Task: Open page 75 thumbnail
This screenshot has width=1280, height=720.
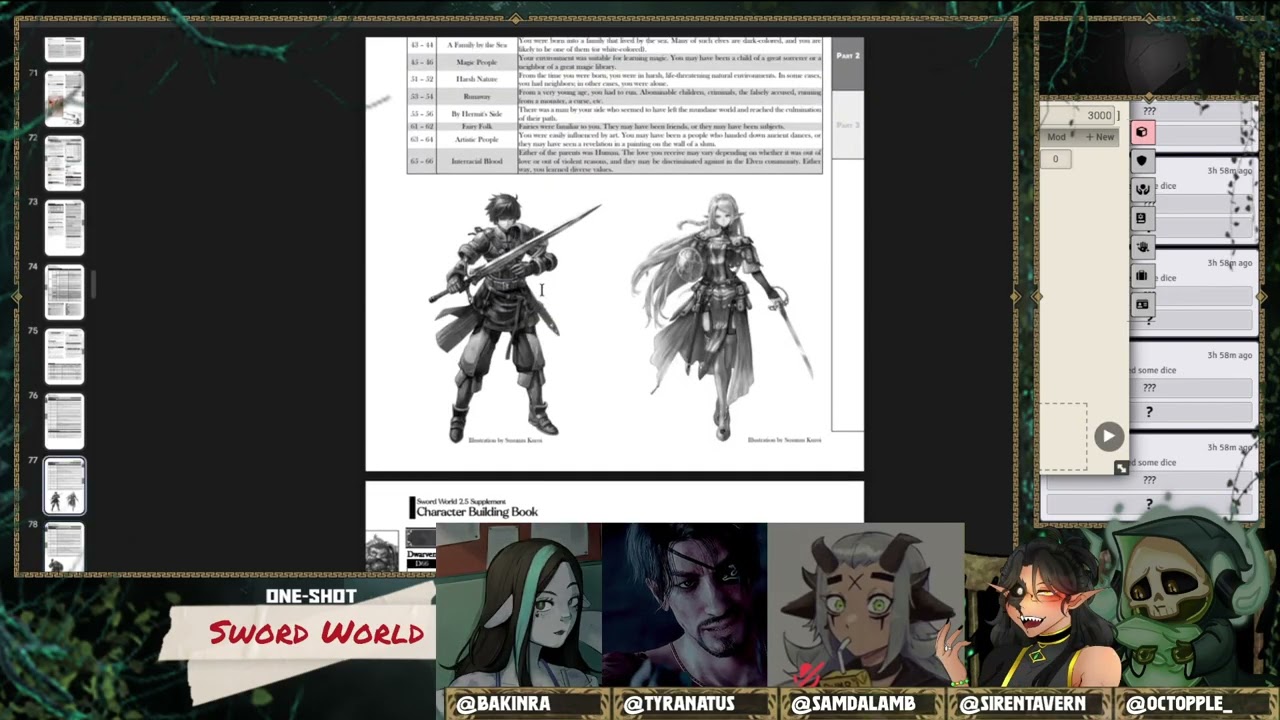Action: tap(64, 356)
